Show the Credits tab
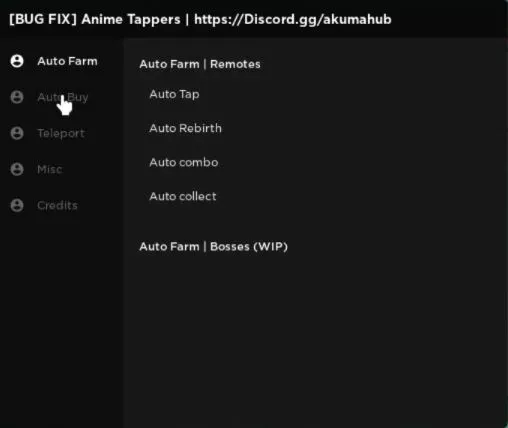Viewport: 508px width, 428px height. coord(57,205)
